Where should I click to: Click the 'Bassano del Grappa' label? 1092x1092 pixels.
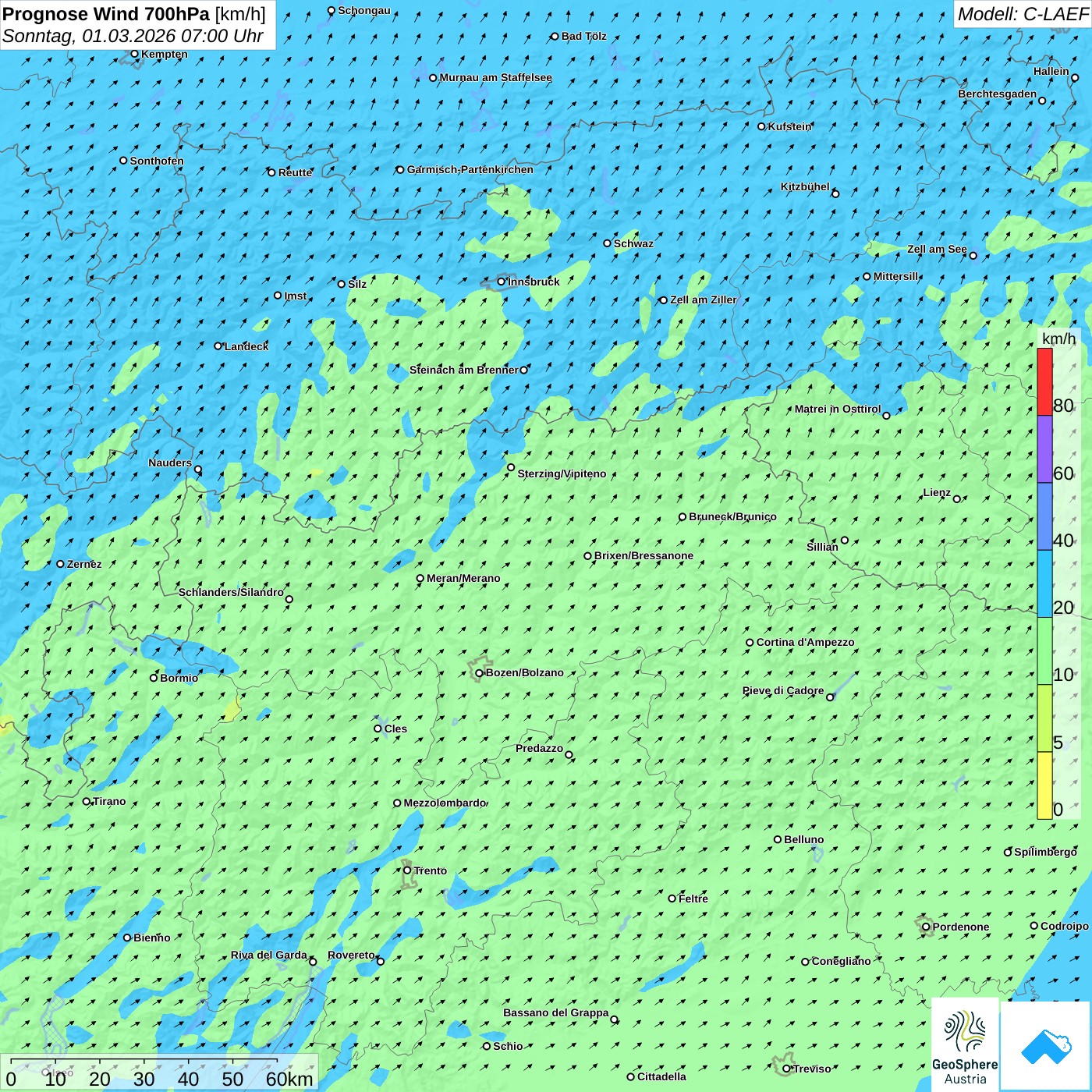[x=556, y=1012]
